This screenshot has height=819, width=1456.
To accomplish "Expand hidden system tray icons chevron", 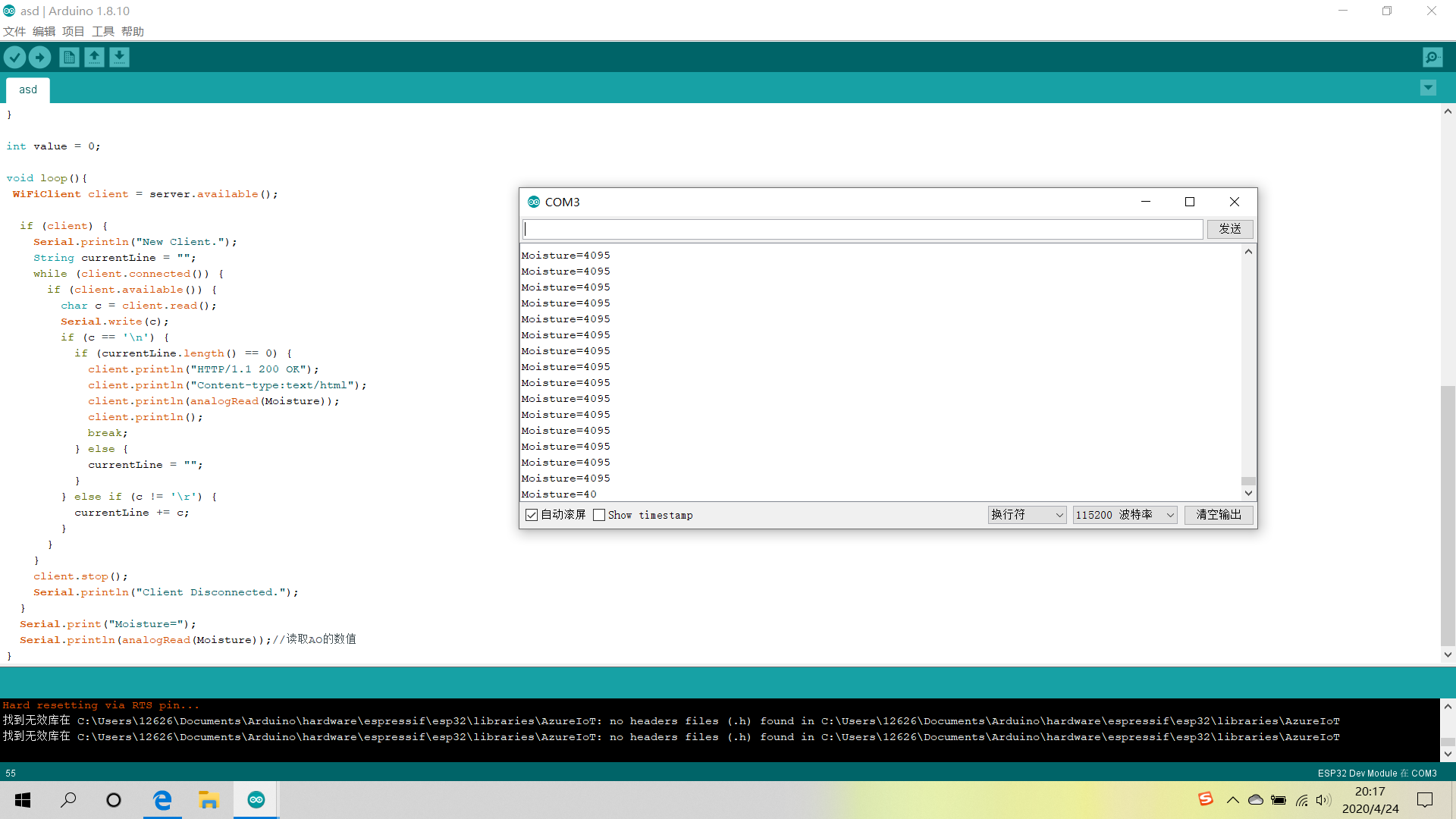I will 1233,800.
